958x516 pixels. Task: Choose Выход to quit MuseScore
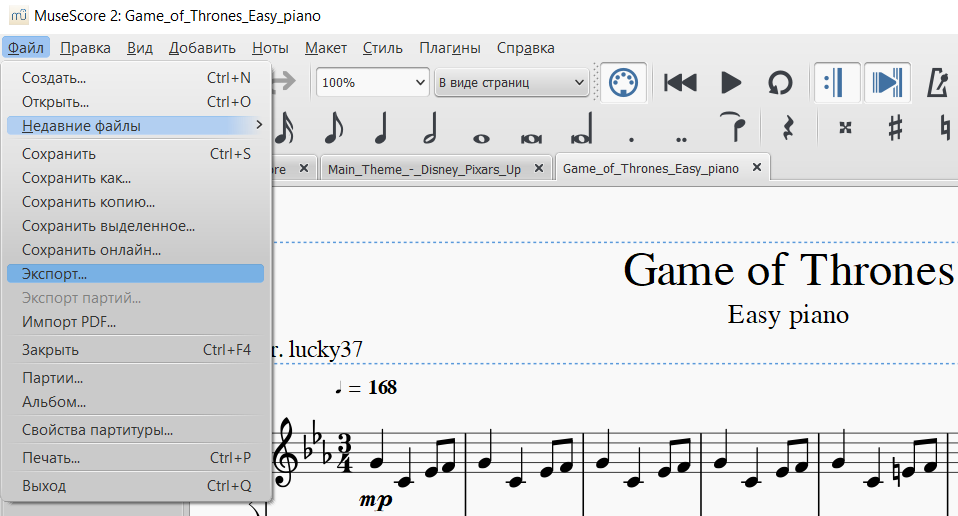pos(136,486)
